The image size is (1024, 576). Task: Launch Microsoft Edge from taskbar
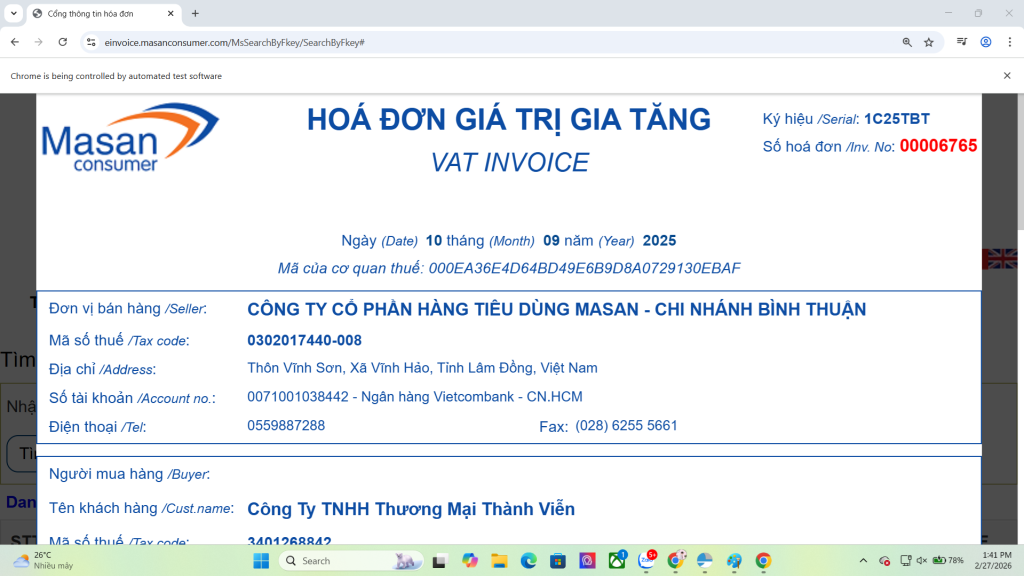pos(528,561)
